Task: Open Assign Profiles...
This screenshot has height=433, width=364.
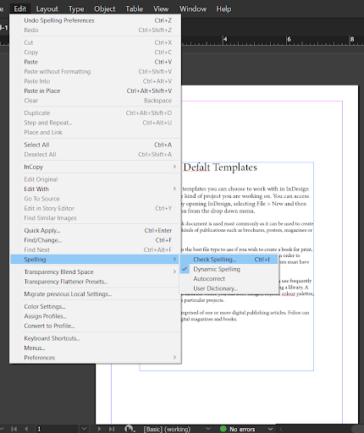Action: point(96,316)
